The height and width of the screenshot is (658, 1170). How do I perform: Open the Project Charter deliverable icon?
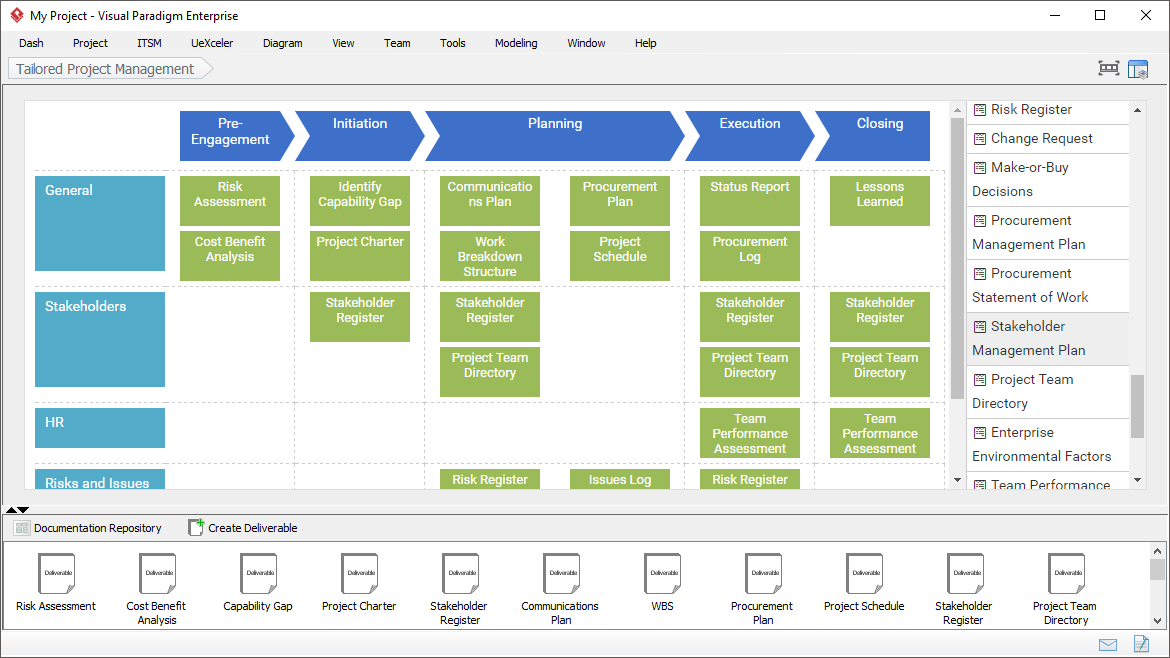click(360, 574)
